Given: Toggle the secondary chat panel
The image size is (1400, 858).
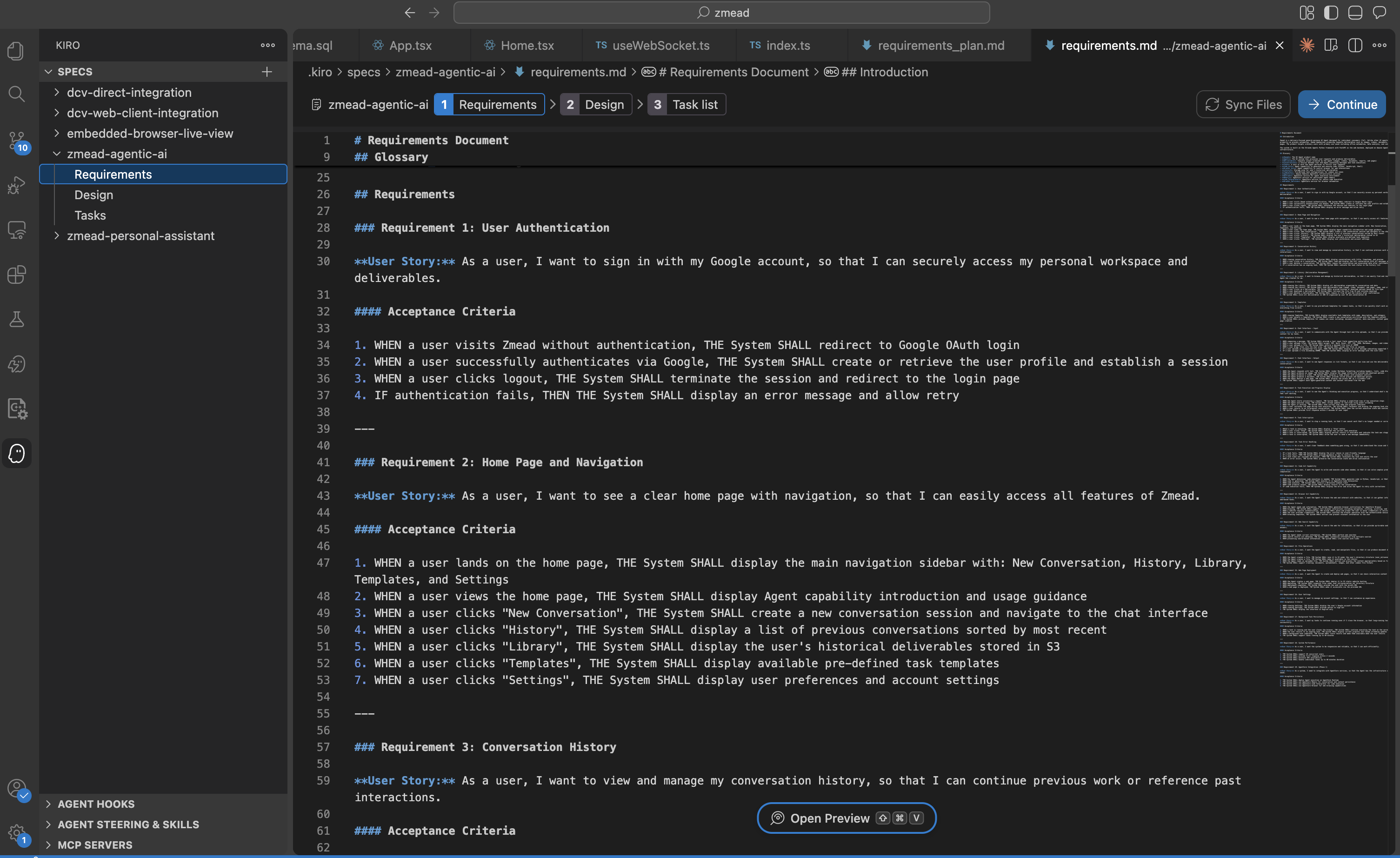Looking at the screenshot, I should pos(1380,13).
